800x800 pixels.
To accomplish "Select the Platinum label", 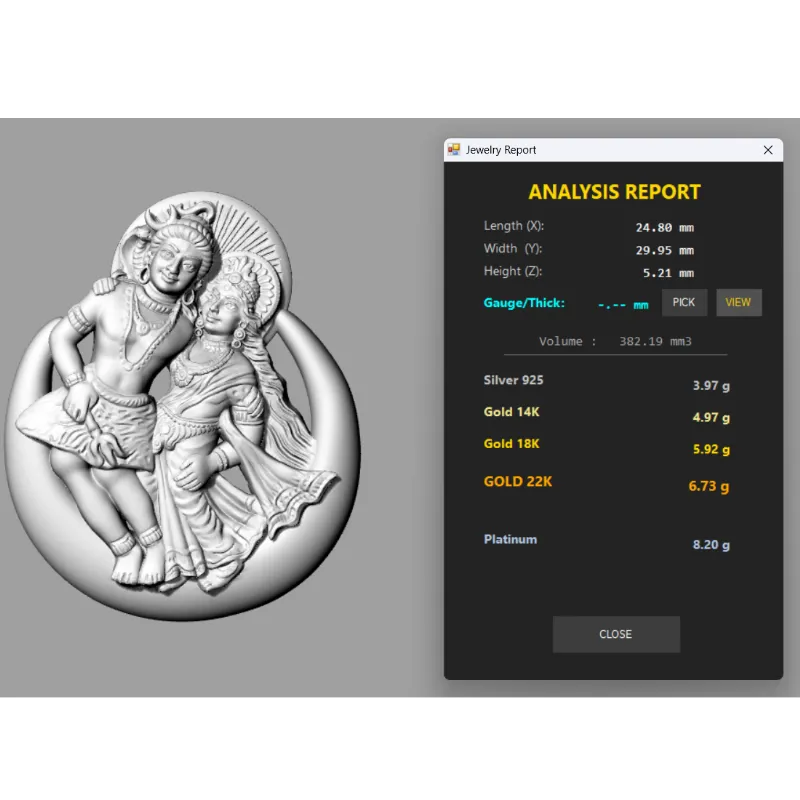I will coord(510,539).
